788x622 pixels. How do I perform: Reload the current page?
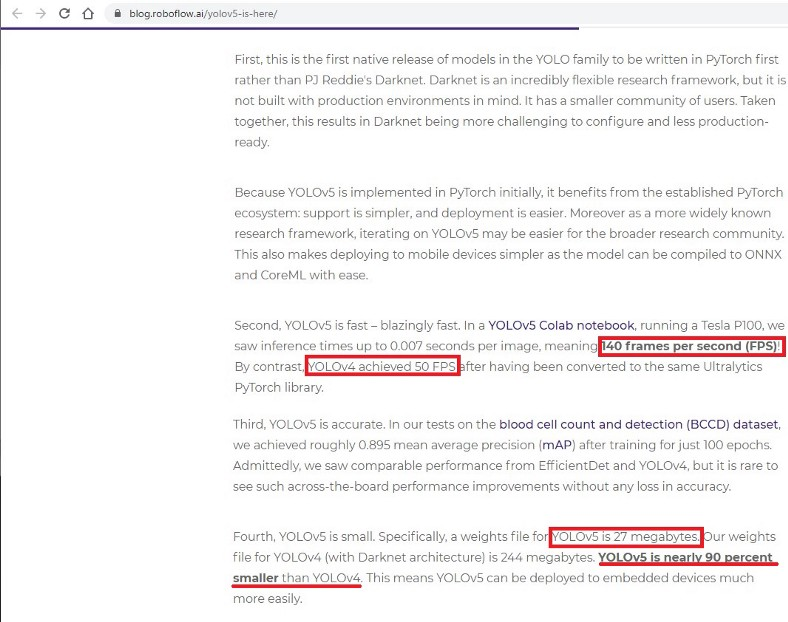pyautogui.click(x=64, y=14)
